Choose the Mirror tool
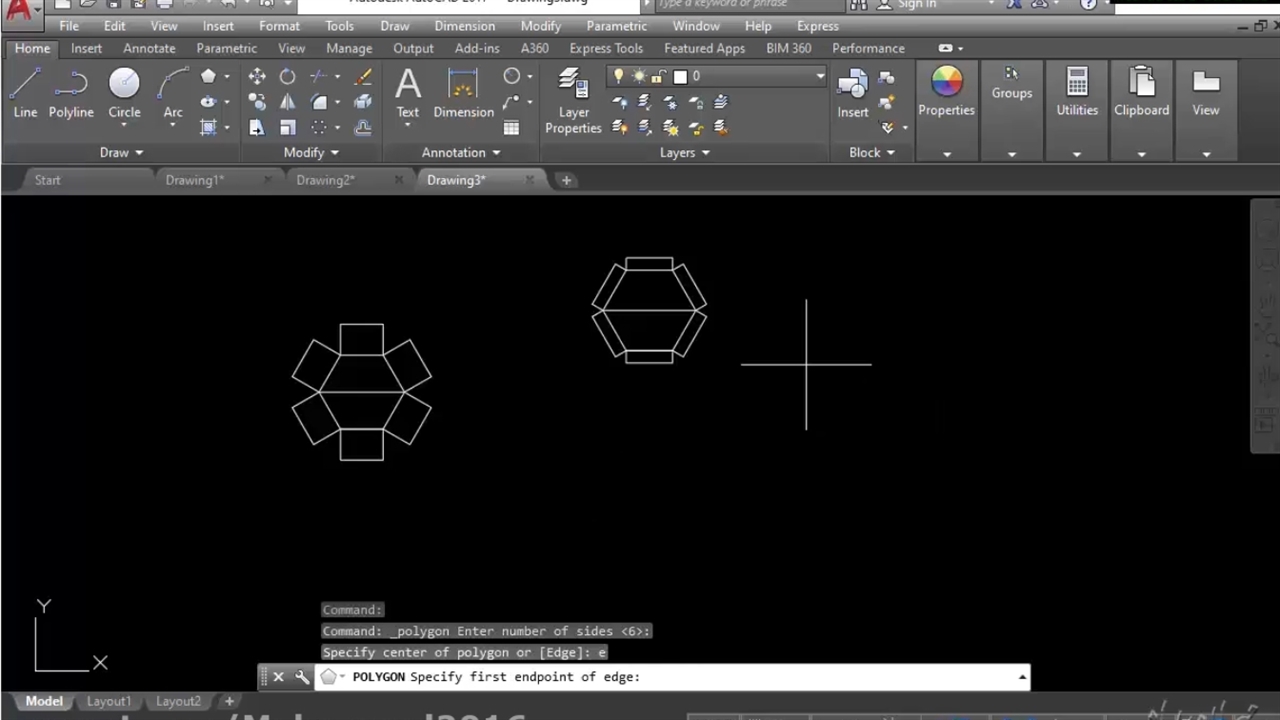 click(x=287, y=102)
